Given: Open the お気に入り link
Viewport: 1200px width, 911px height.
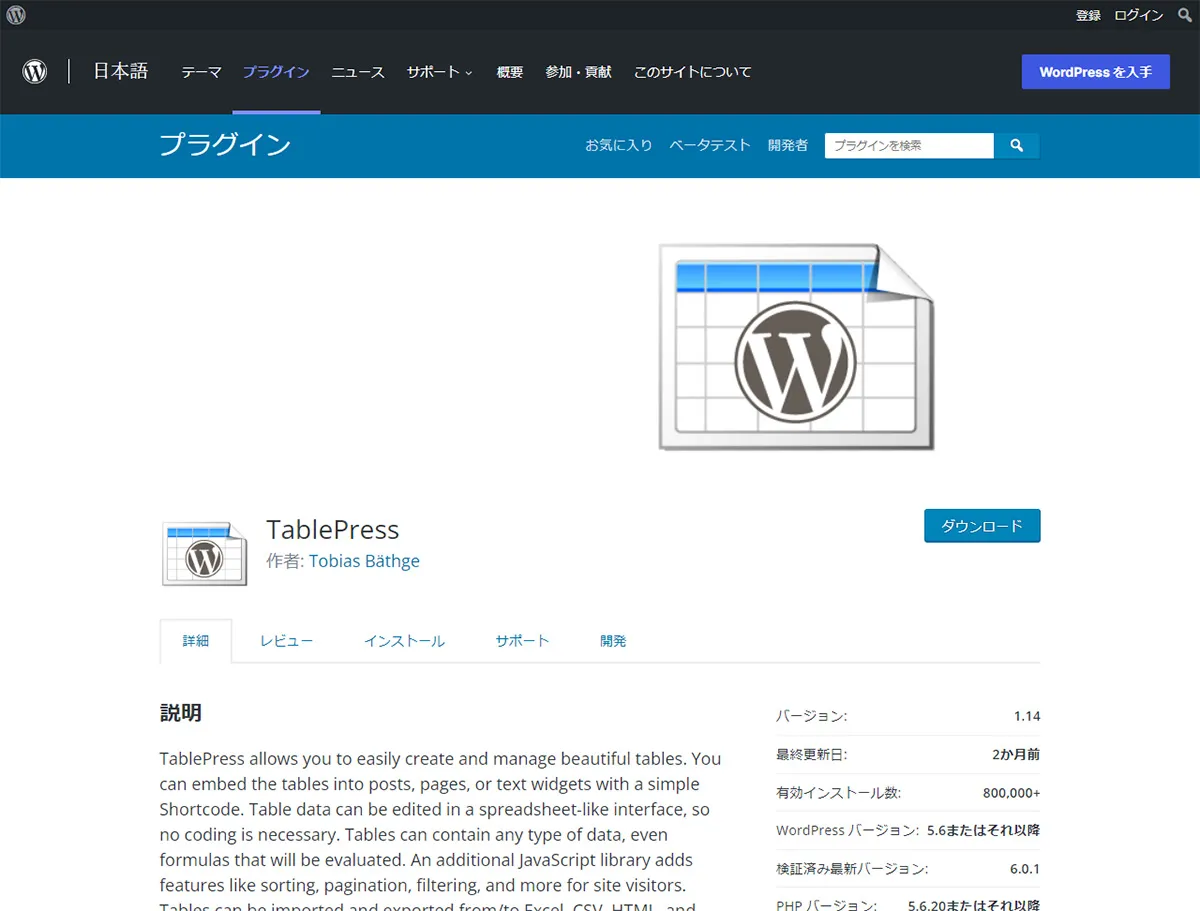Looking at the screenshot, I should [618, 145].
